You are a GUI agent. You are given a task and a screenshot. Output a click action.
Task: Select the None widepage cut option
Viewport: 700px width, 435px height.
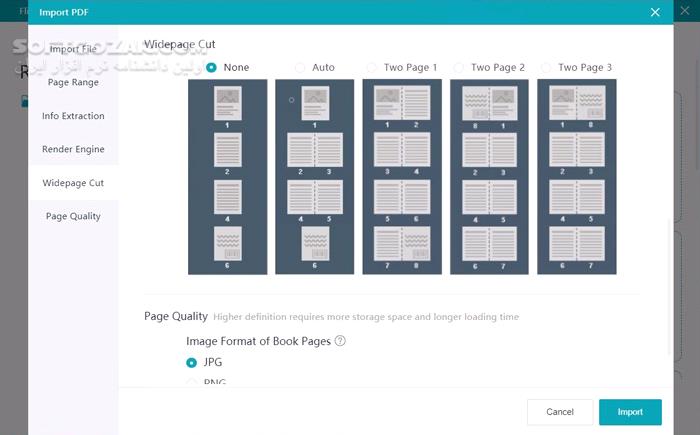(x=211, y=67)
